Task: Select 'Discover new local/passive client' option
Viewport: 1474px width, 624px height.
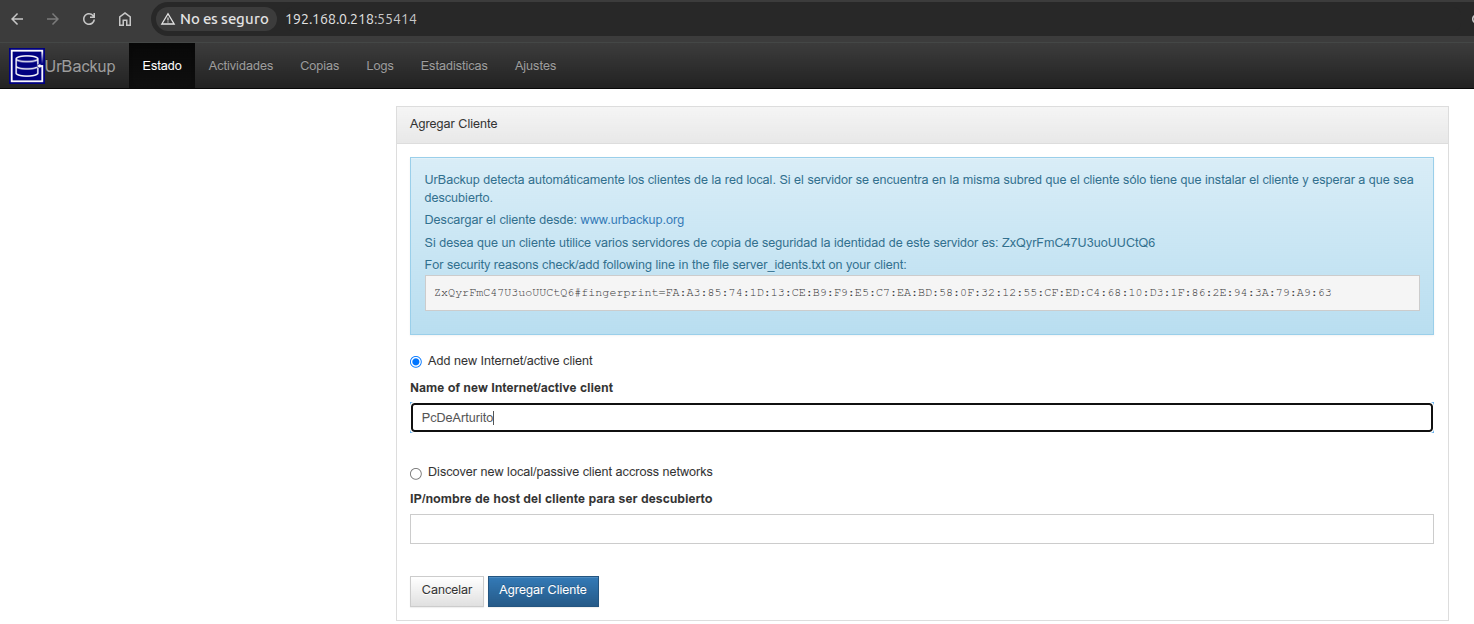Action: point(416,473)
